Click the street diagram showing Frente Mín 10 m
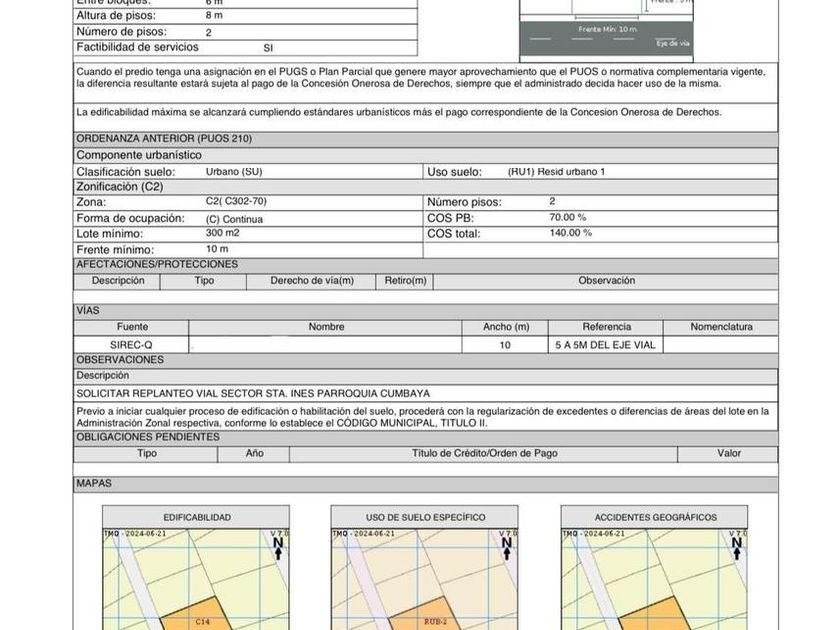Viewport: 840px width, 630px height. (606, 29)
